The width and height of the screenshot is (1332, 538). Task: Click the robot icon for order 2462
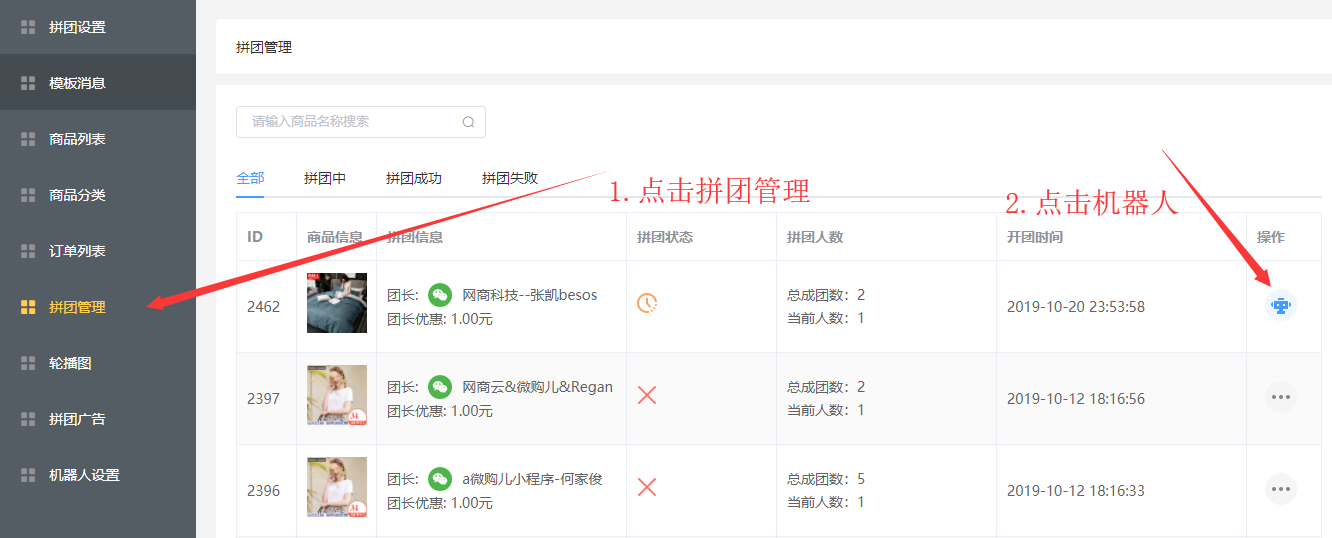1281,305
